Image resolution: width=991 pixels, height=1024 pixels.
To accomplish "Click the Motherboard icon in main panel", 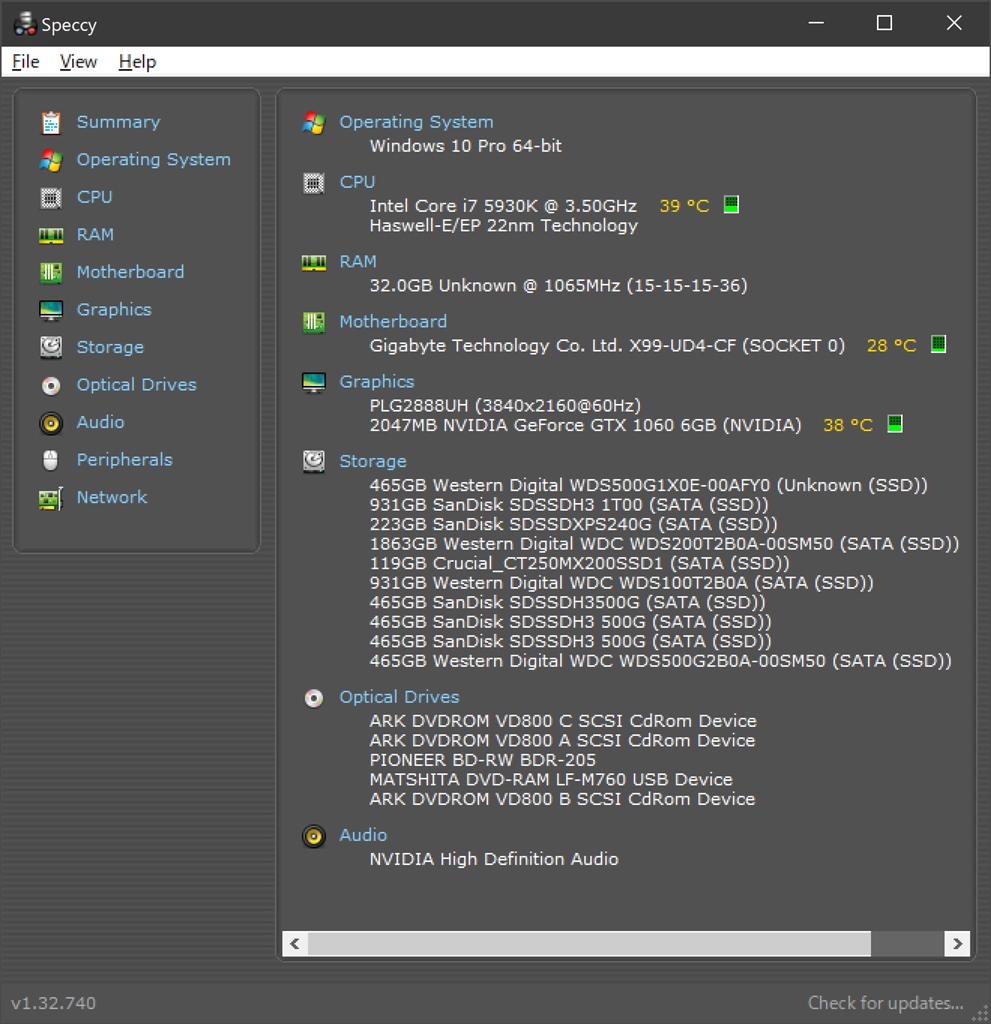I will 314,322.
